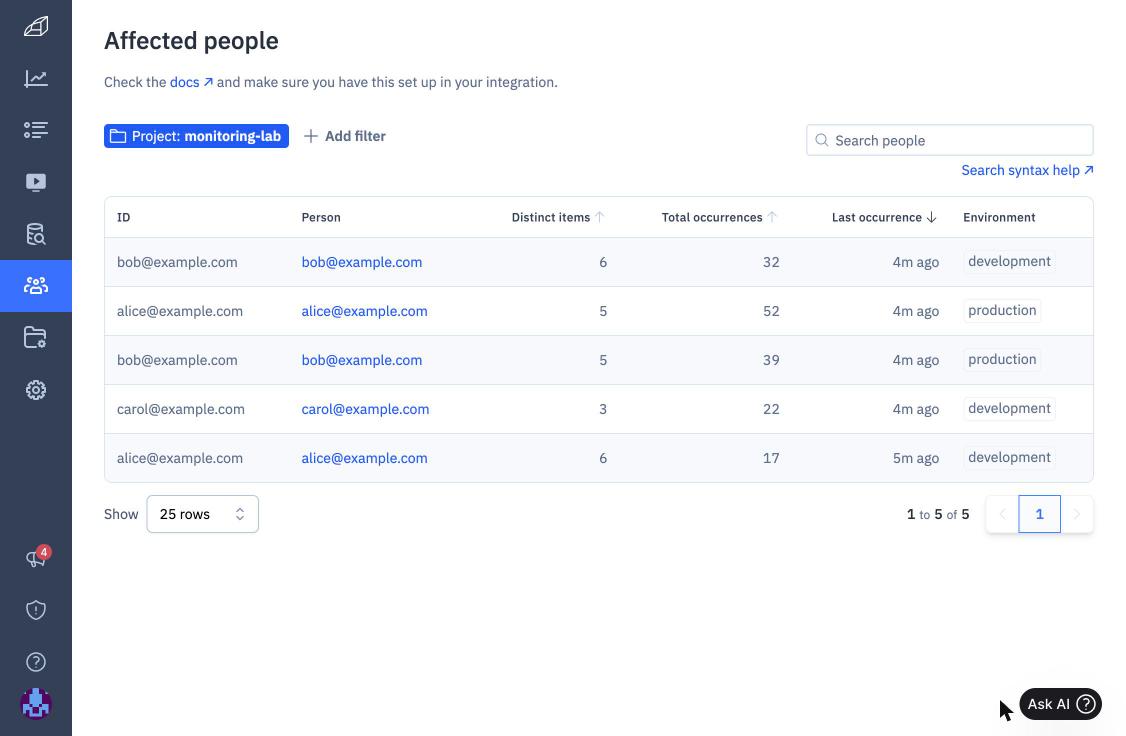Open the user avatar at sidebar bottom
The image size is (1126, 736).
[36, 704]
